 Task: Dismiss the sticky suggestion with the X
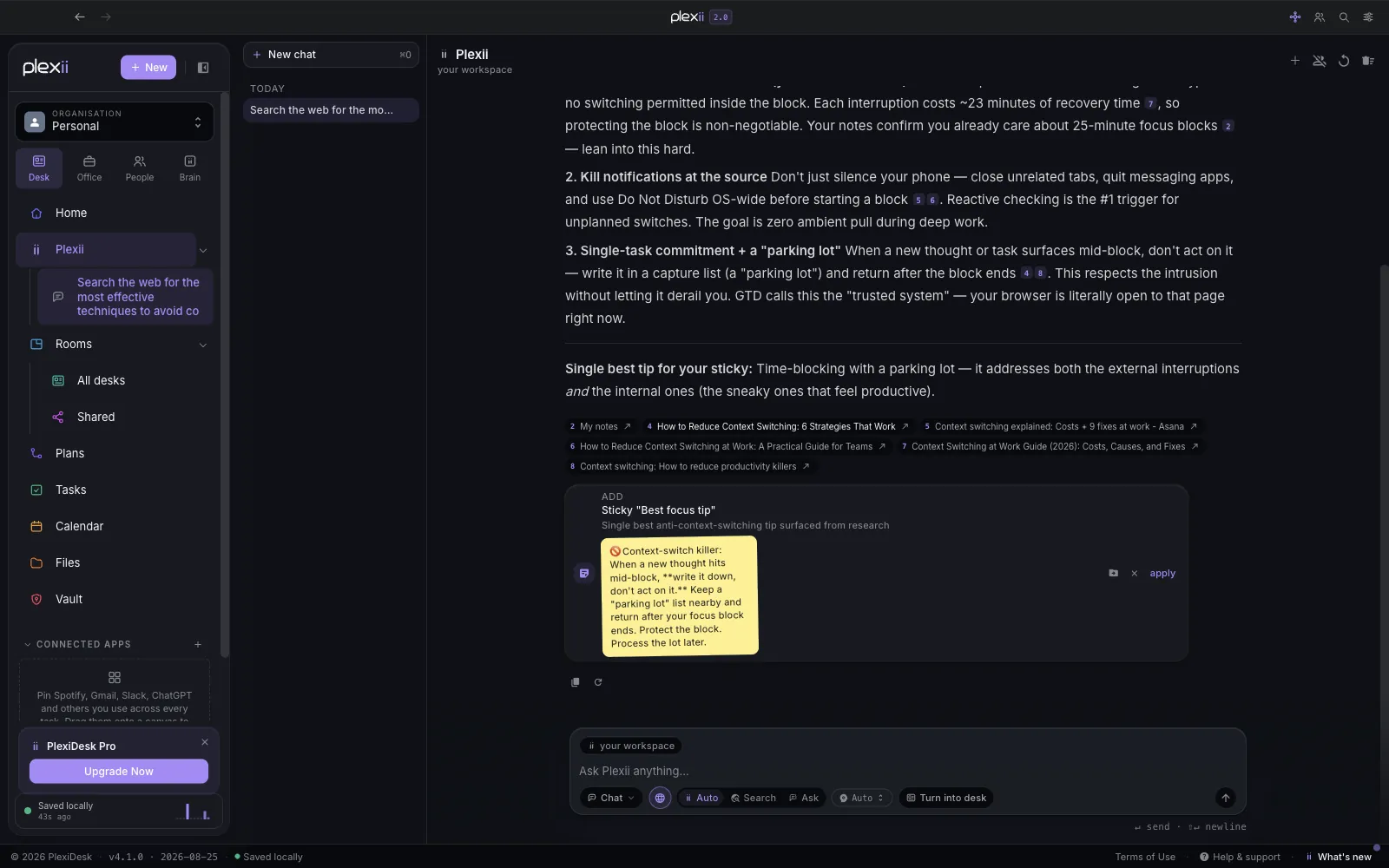pyautogui.click(x=1134, y=574)
